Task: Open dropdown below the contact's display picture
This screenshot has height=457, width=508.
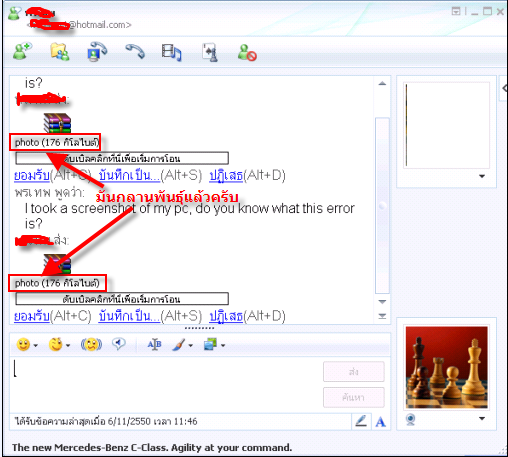Action: point(482,176)
